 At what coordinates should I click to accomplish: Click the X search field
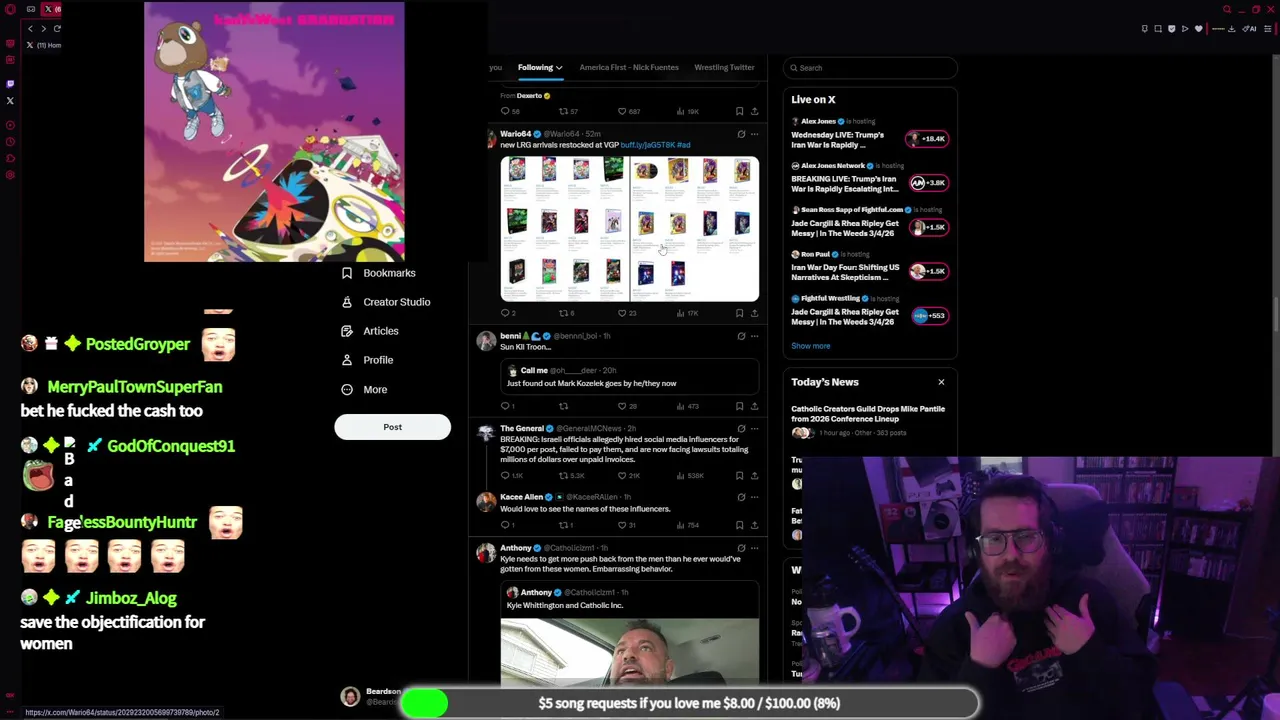point(870,68)
